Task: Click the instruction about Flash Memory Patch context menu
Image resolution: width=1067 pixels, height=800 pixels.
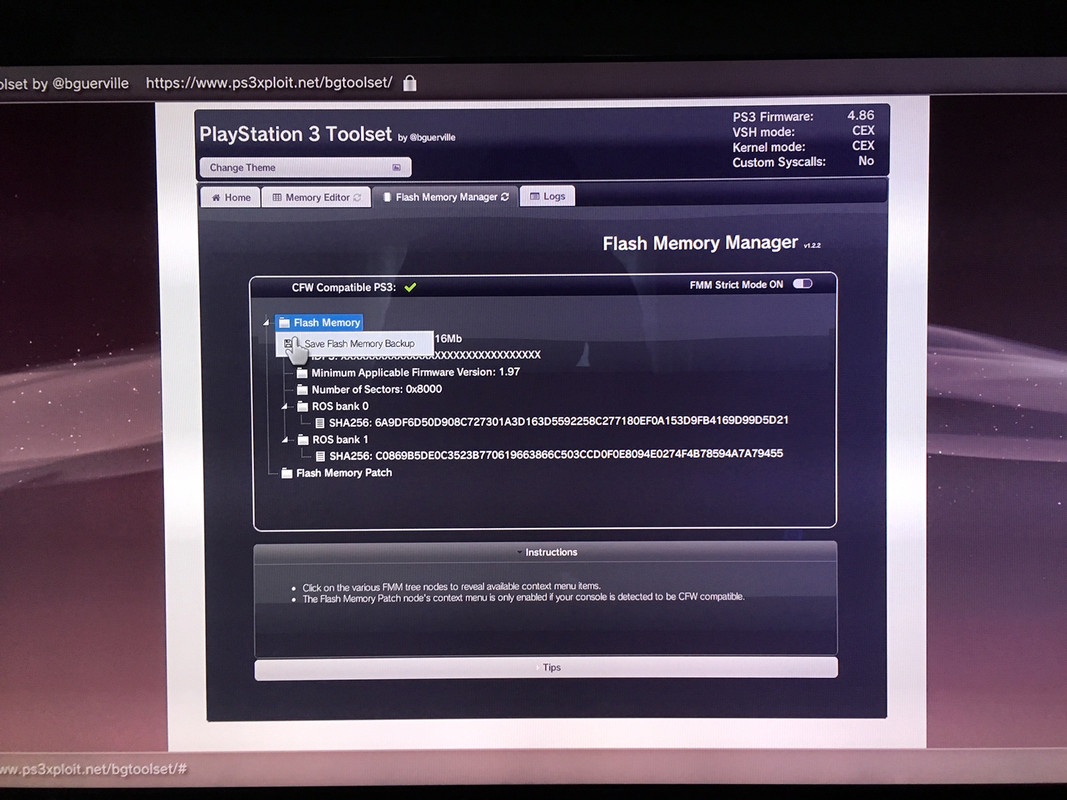Action: pyautogui.click(x=523, y=598)
